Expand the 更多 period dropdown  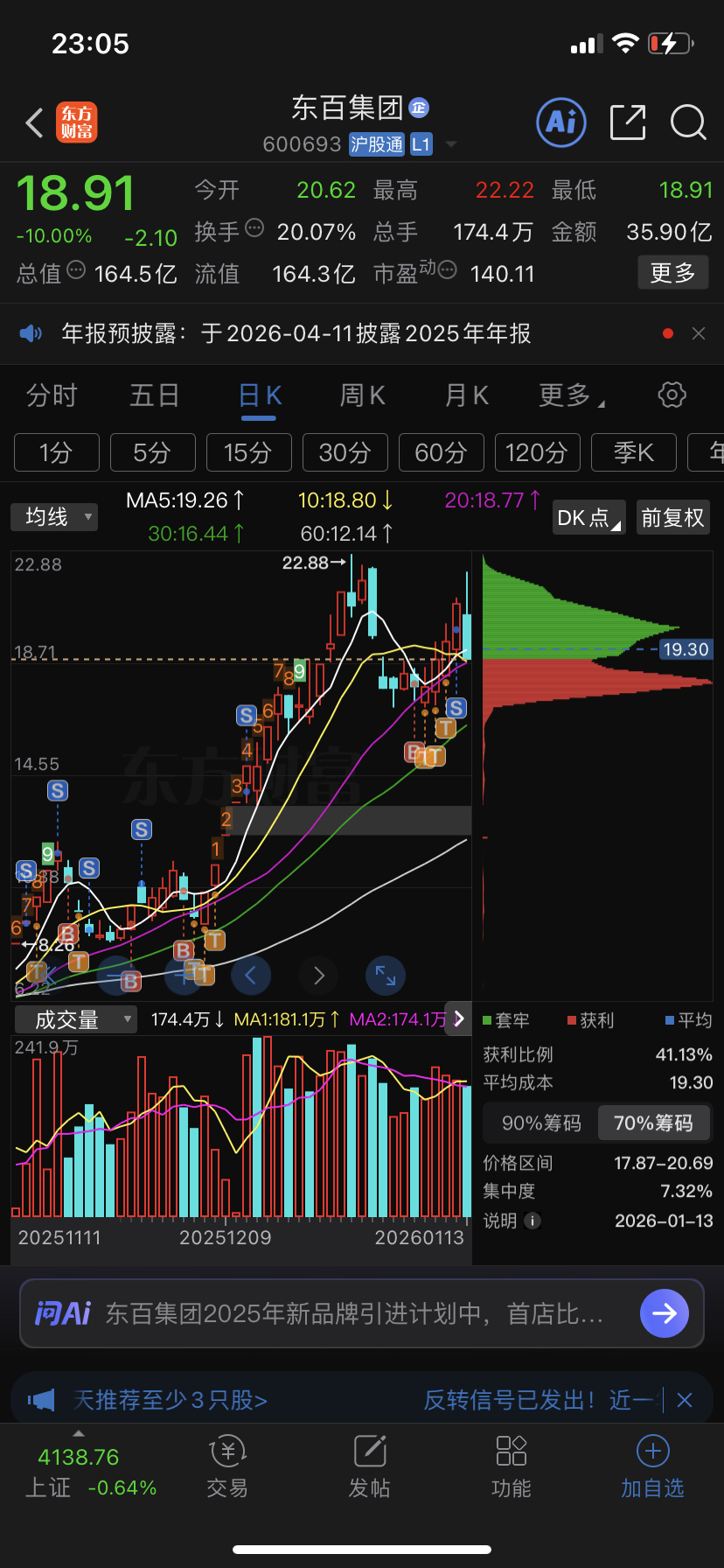572,395
